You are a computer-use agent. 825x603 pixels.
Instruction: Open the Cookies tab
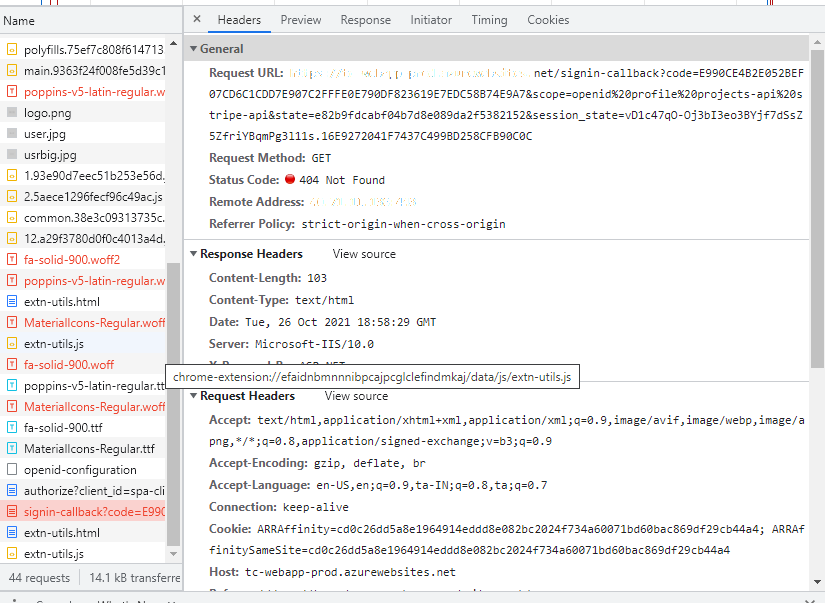coord(548,20)
